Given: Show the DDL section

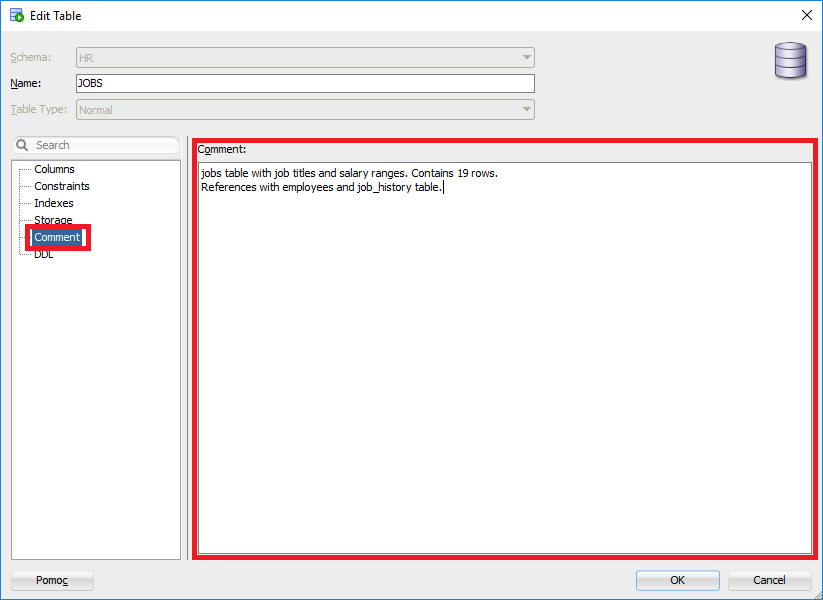Looking at the screenshot, I should tap(44, 254).
